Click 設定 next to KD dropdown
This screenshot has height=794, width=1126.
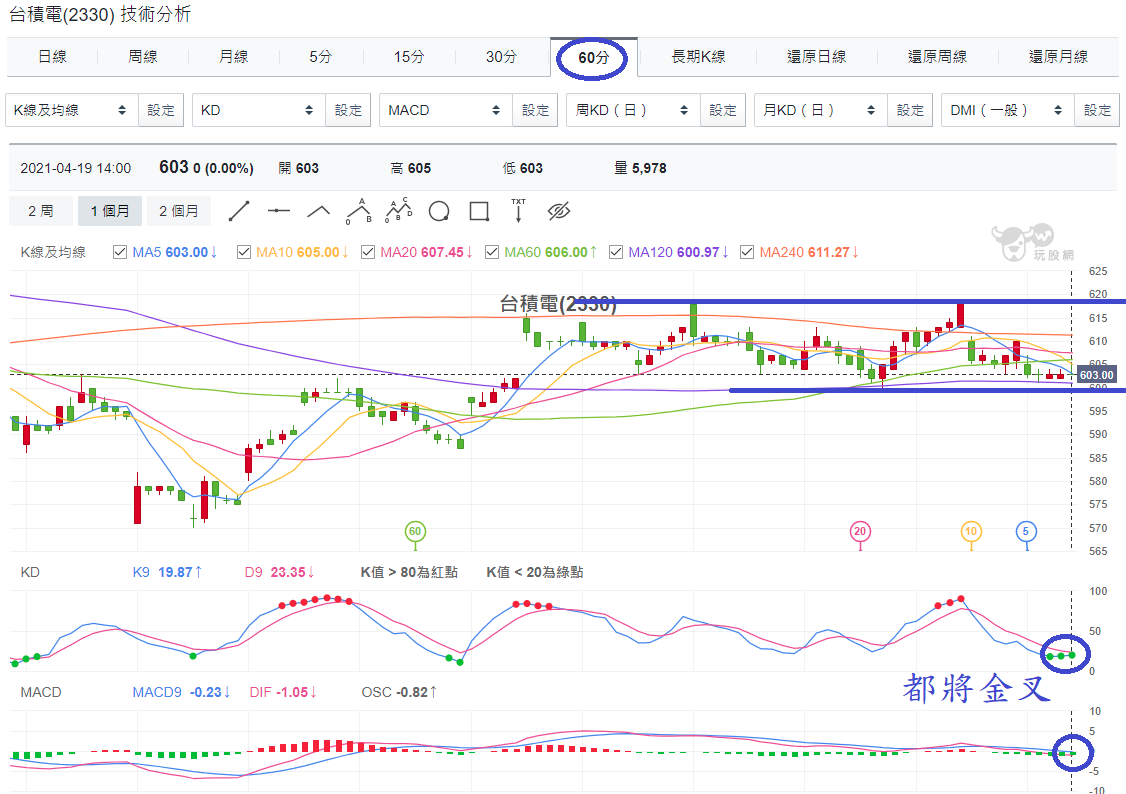348,110
